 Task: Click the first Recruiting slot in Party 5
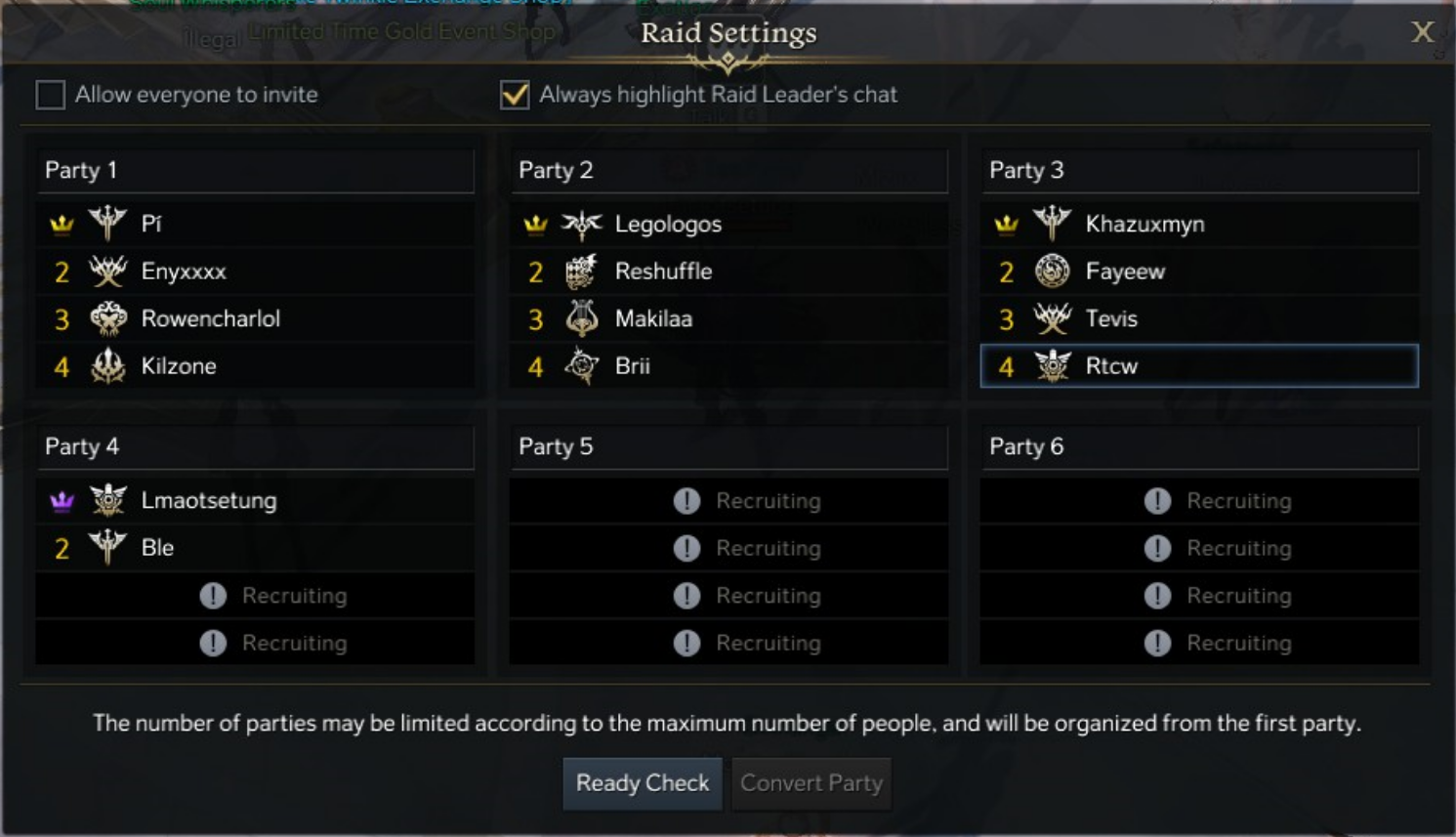click(728, 501)
